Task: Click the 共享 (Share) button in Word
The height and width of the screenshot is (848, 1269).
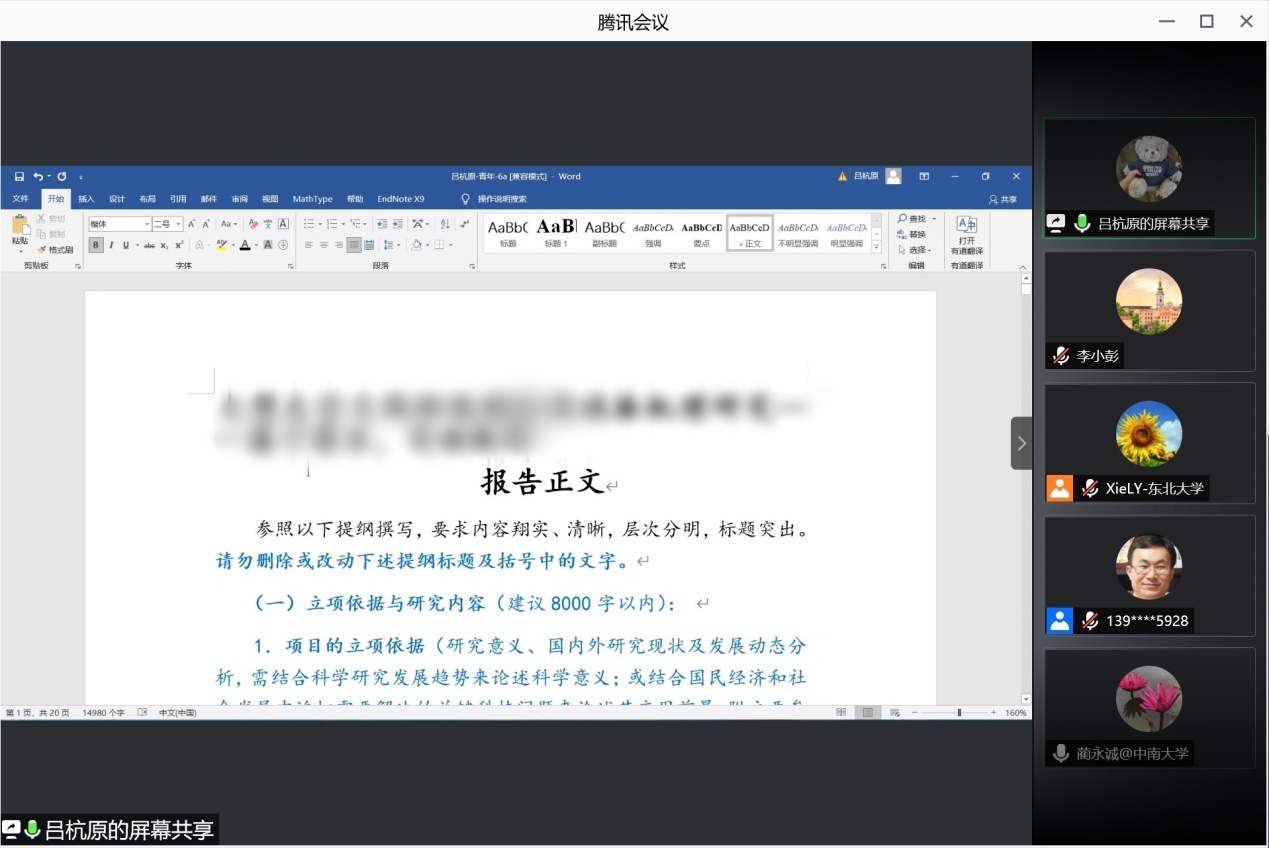Action: click(x=1002, y=199)
